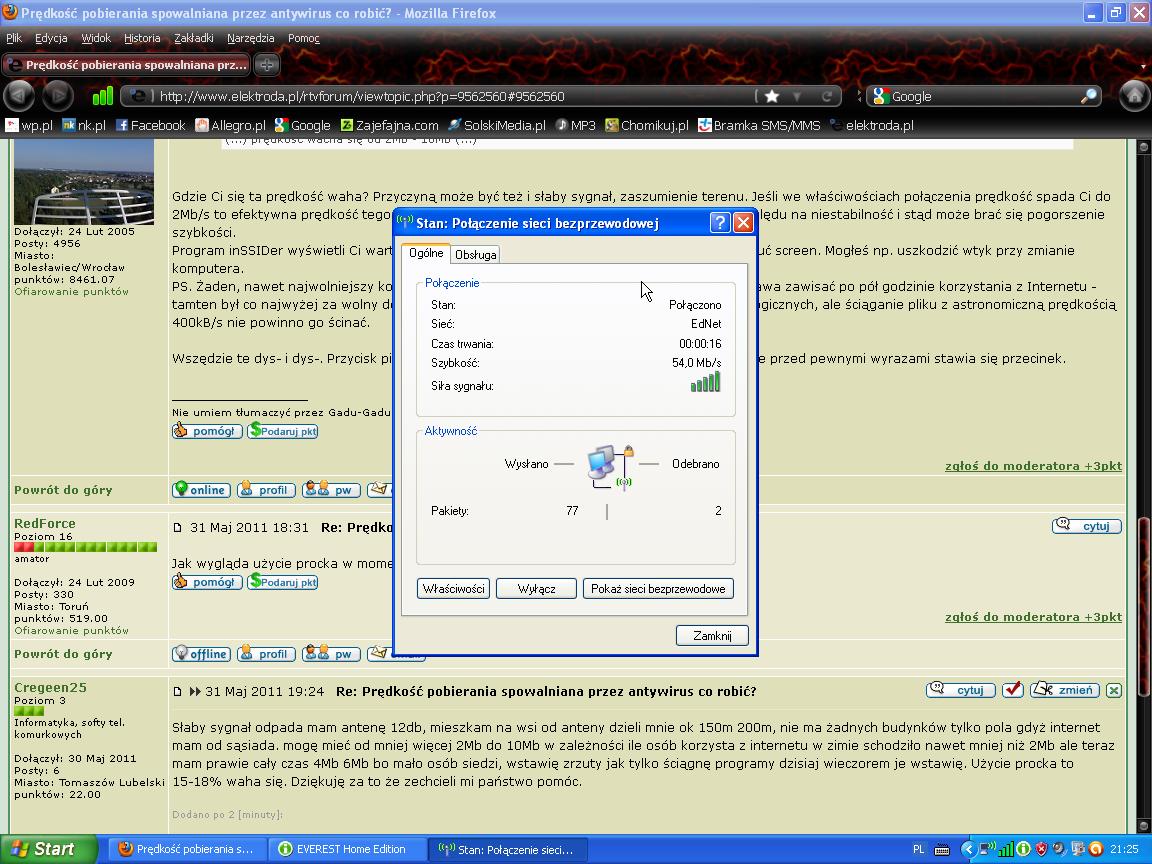Open the Historia menu
Image resolution: width=1152 pixels, height=864 pixels.
tap(142, 38)
